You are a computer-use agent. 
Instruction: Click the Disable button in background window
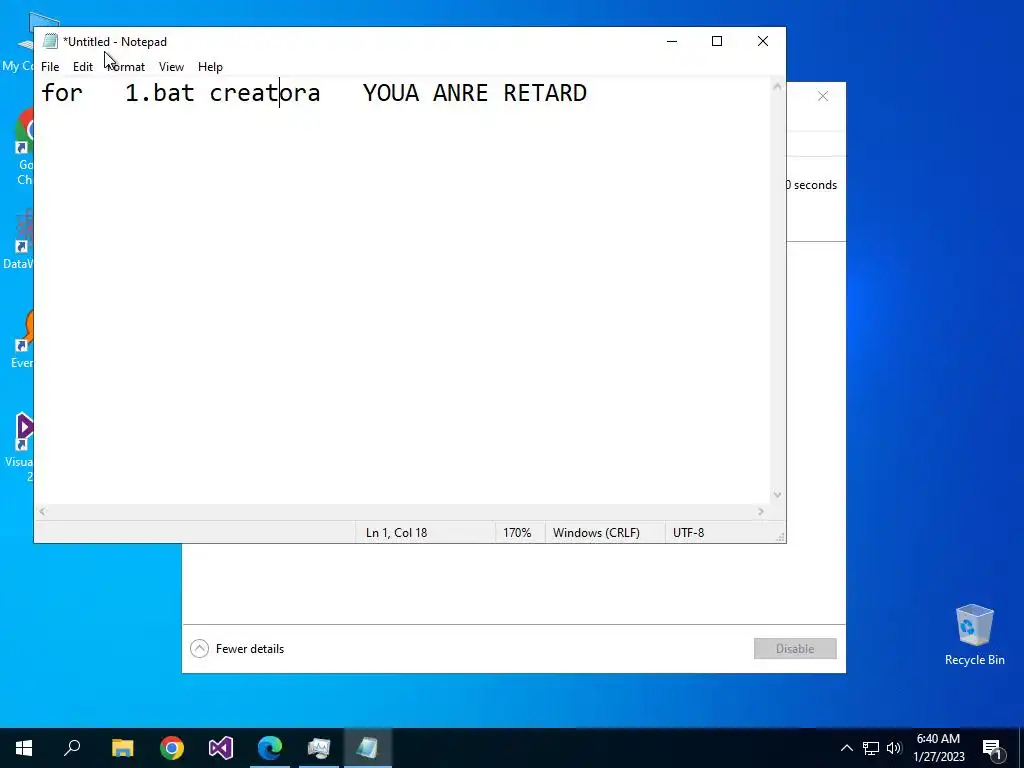(x=795, y=648)
